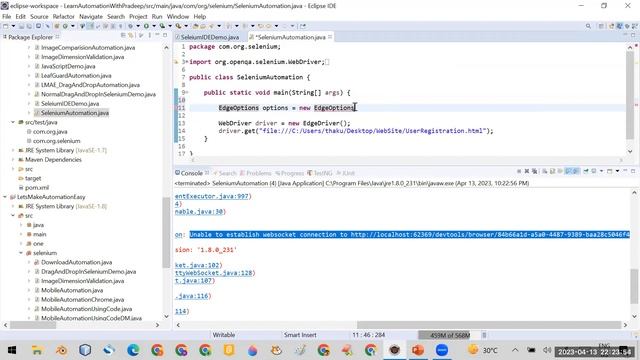Image resolution: width=640 pixels, height=360 pixels.
Task: Click the Terminate square icon in Console toolbar
Action: [519, 171]
